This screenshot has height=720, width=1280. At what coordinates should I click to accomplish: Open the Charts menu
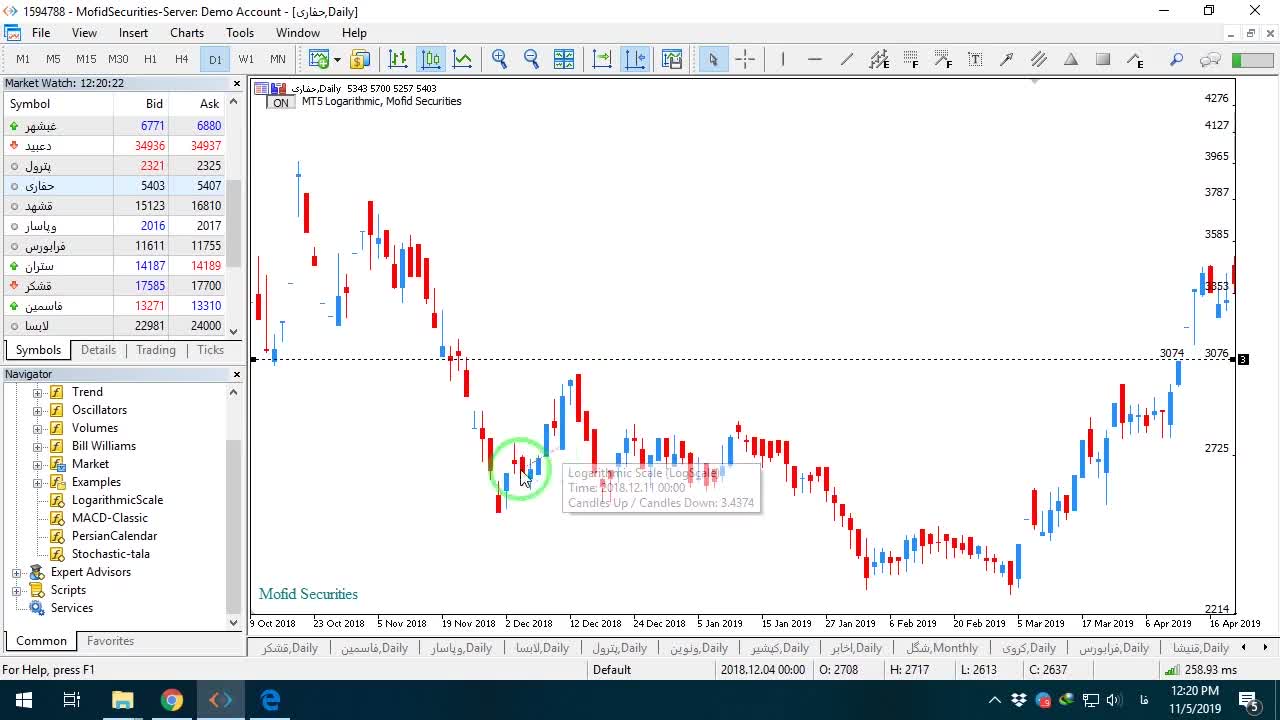187,32
